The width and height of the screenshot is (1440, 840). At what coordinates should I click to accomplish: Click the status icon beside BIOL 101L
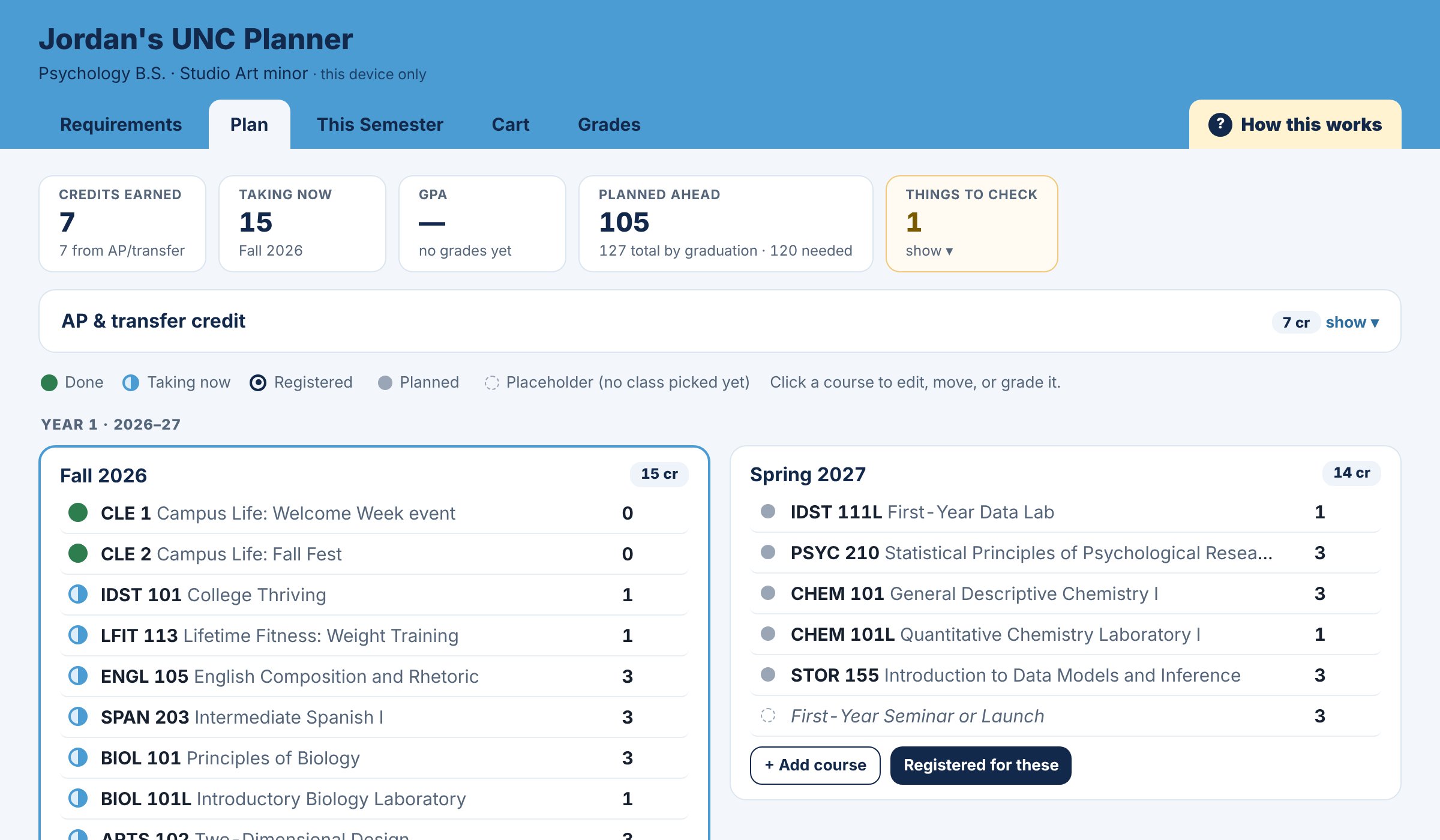[x=78, y=798]
